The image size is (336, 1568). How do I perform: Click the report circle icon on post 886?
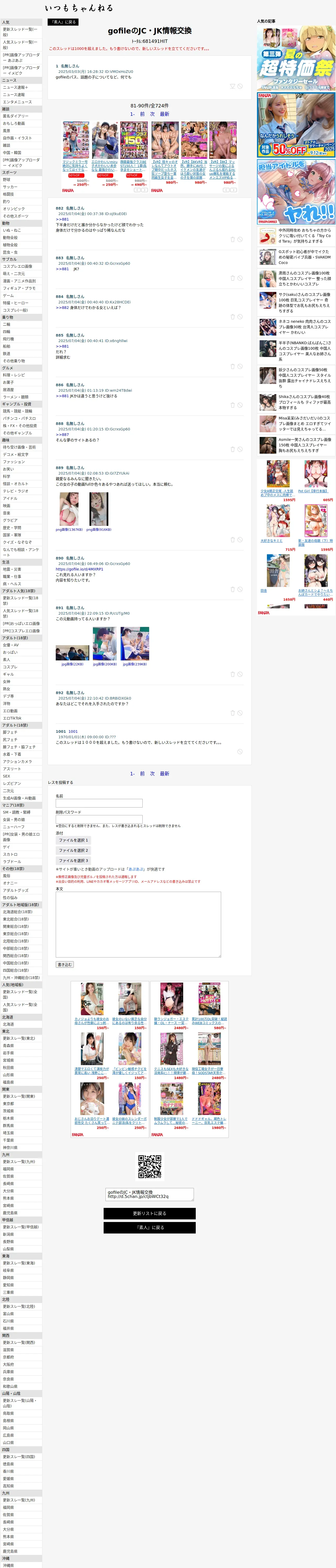click(240, 405)
